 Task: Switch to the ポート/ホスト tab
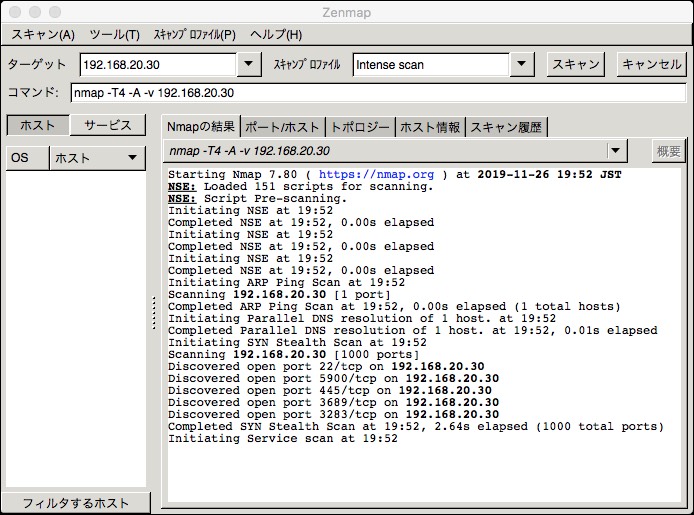coord(283,127)
